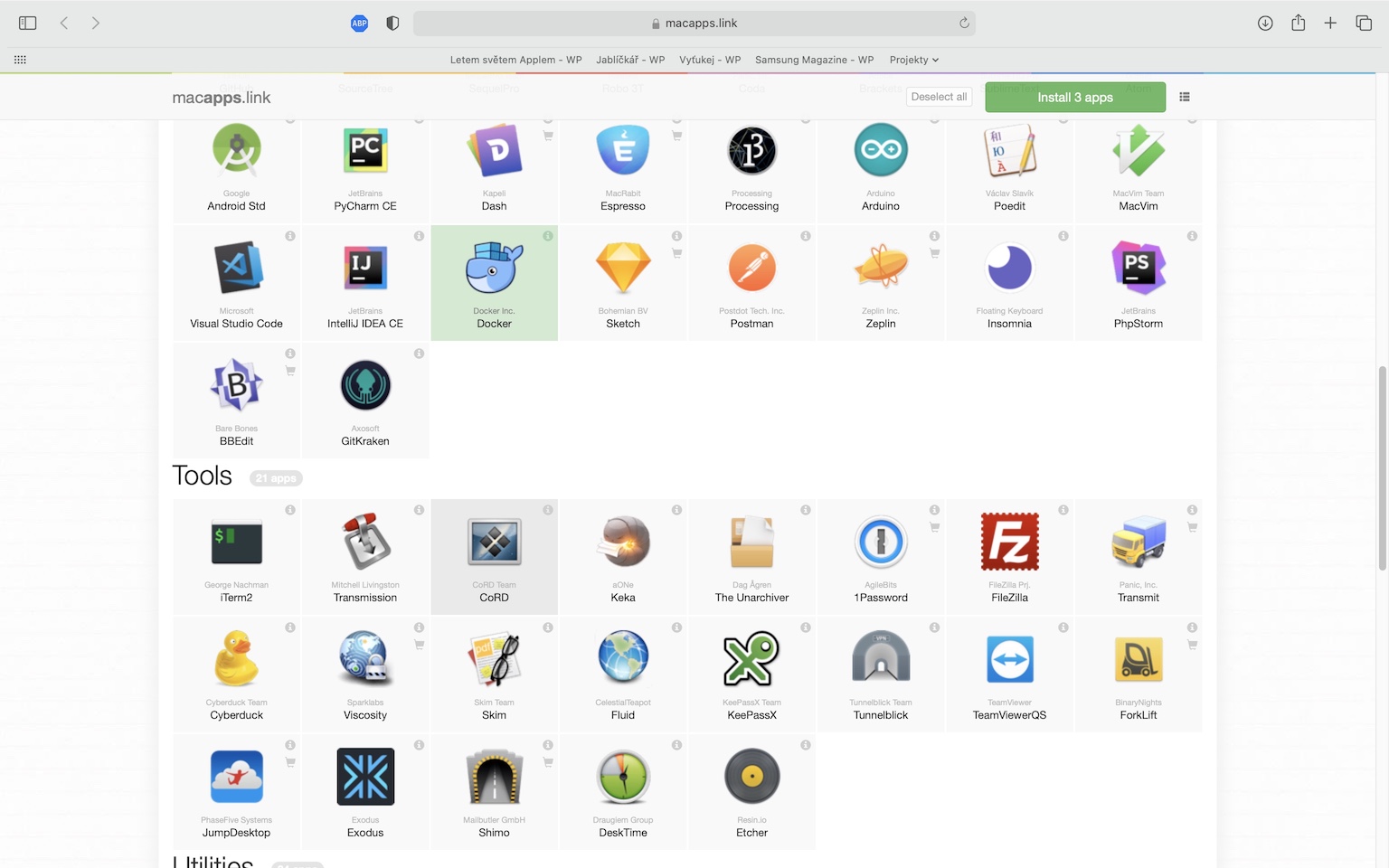Open the Letem světem Applem bookmark
Screen dimensions: 1389x868
(515, 60)
